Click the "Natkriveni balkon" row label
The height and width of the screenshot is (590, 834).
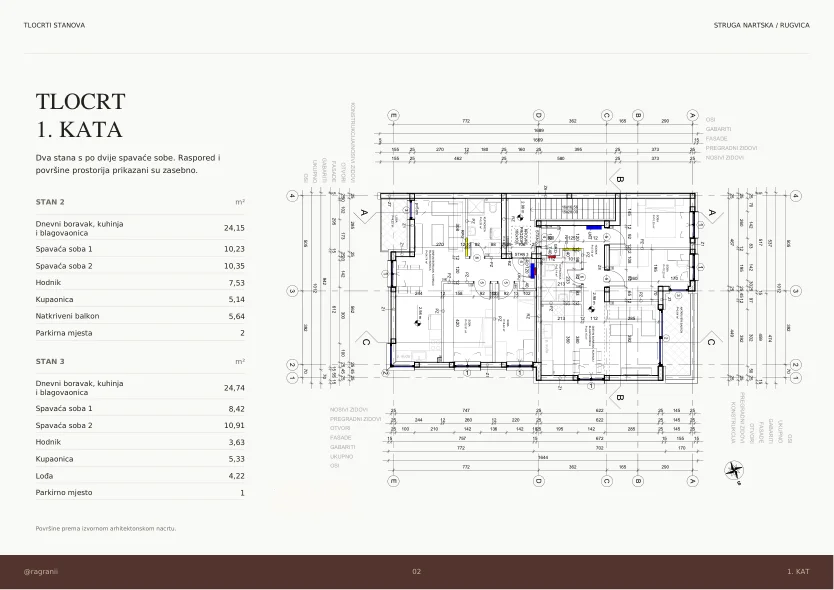[68, 316]
